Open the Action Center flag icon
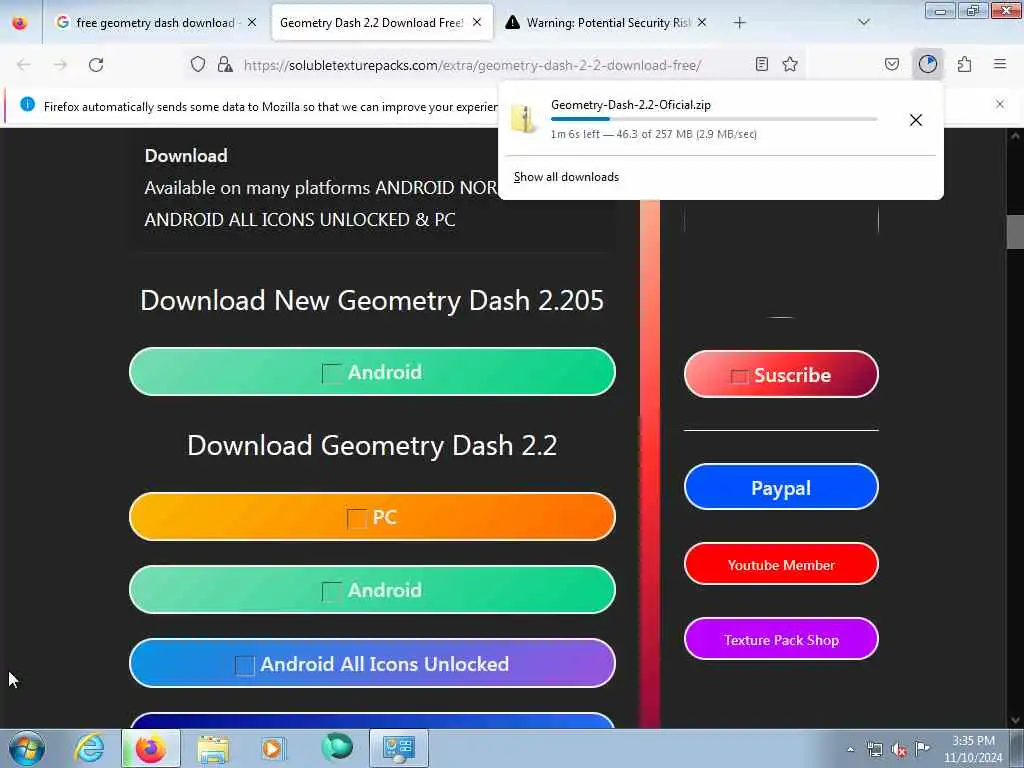This screenshot has width=1024, height=768. (922, 749)
